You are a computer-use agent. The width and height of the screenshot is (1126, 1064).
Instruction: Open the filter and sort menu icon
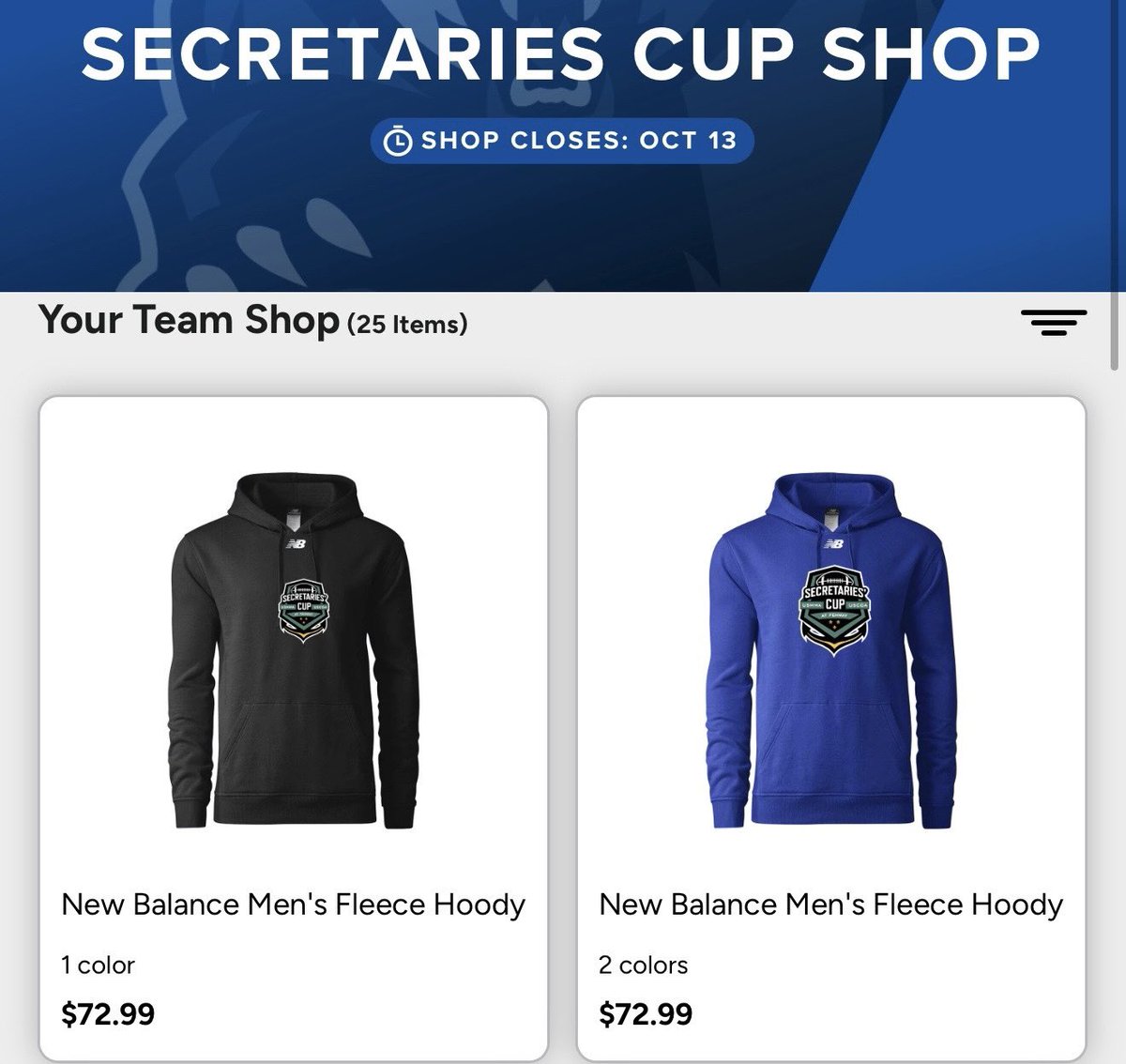(1054, 322)
